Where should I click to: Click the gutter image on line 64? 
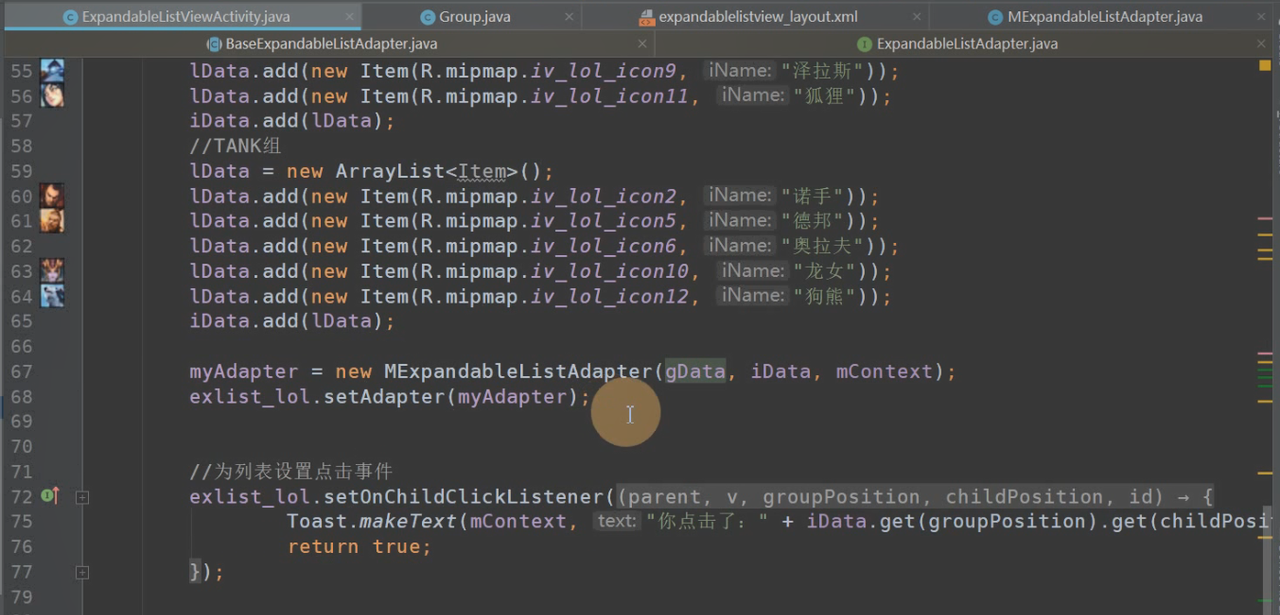51,296
